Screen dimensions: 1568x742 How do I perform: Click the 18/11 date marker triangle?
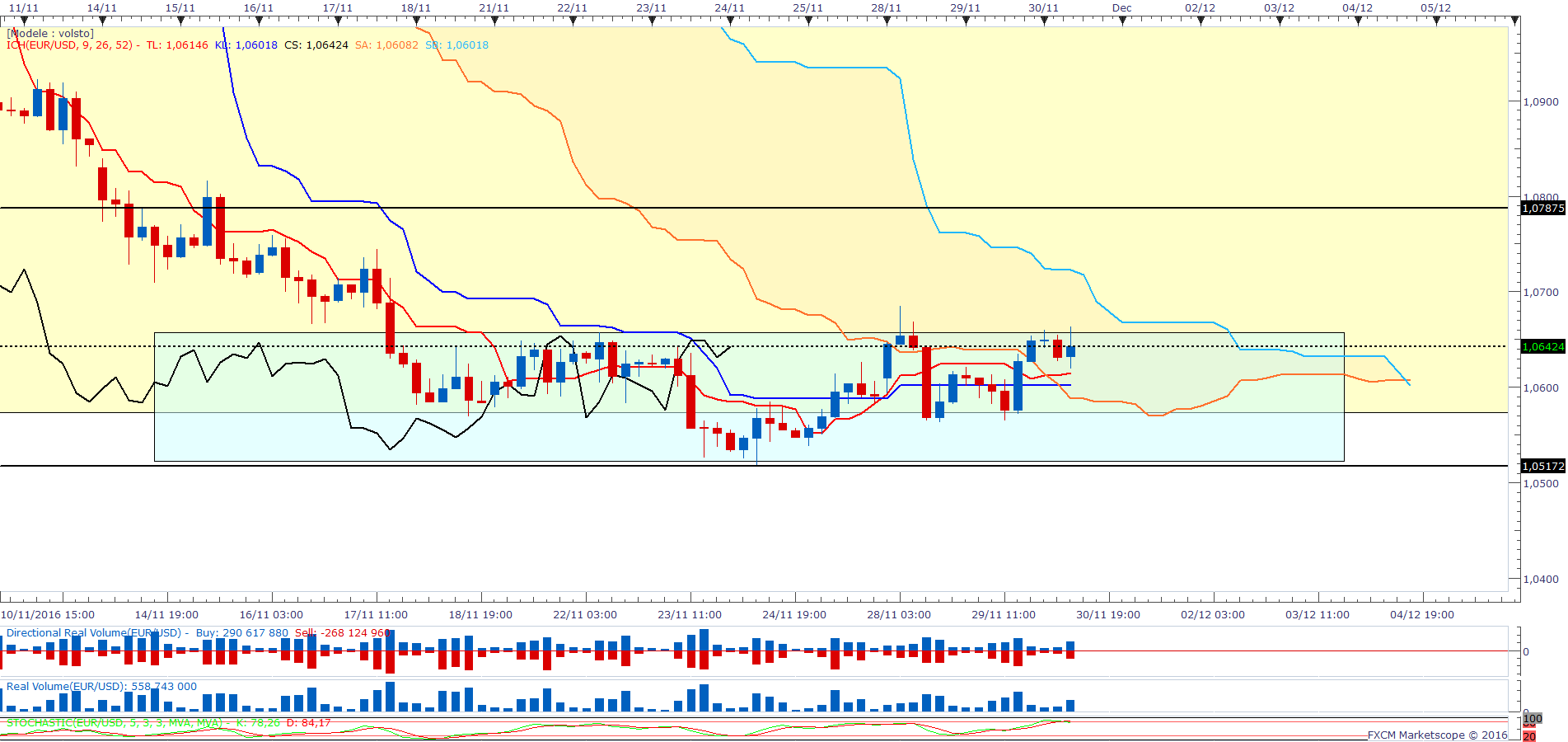pos(416,21)
